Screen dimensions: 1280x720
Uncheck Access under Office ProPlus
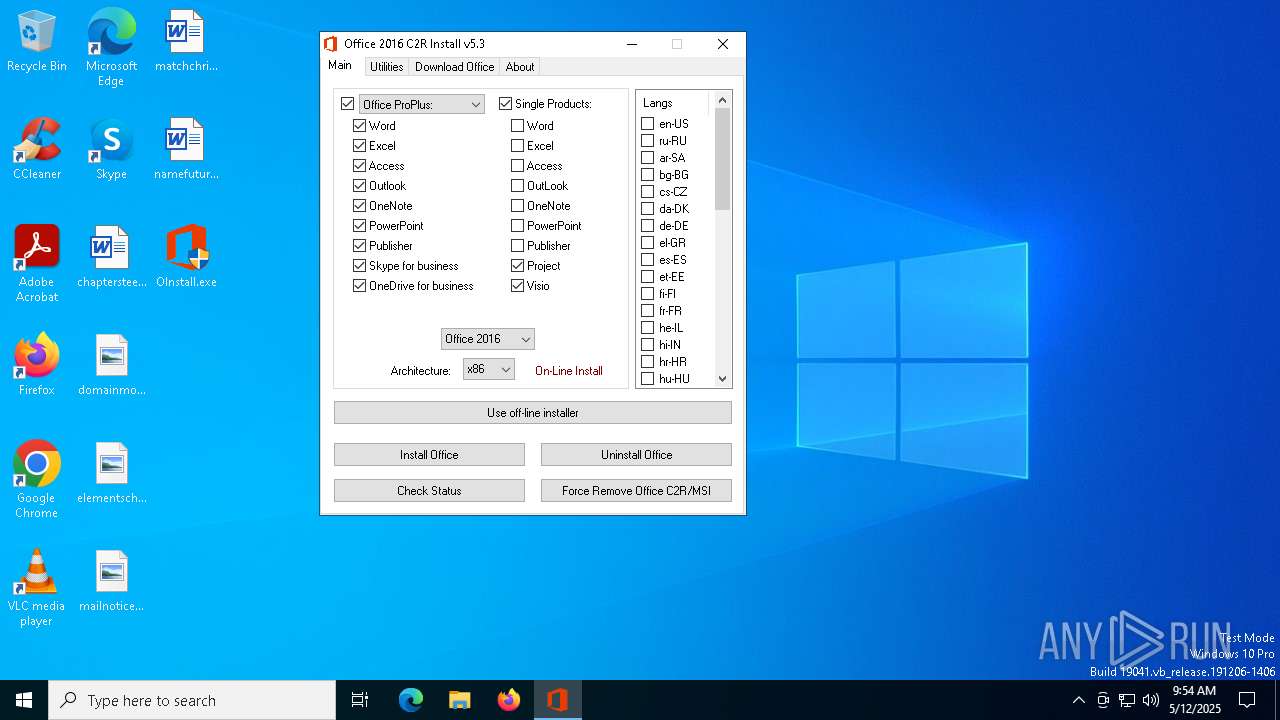click(360, 166)
